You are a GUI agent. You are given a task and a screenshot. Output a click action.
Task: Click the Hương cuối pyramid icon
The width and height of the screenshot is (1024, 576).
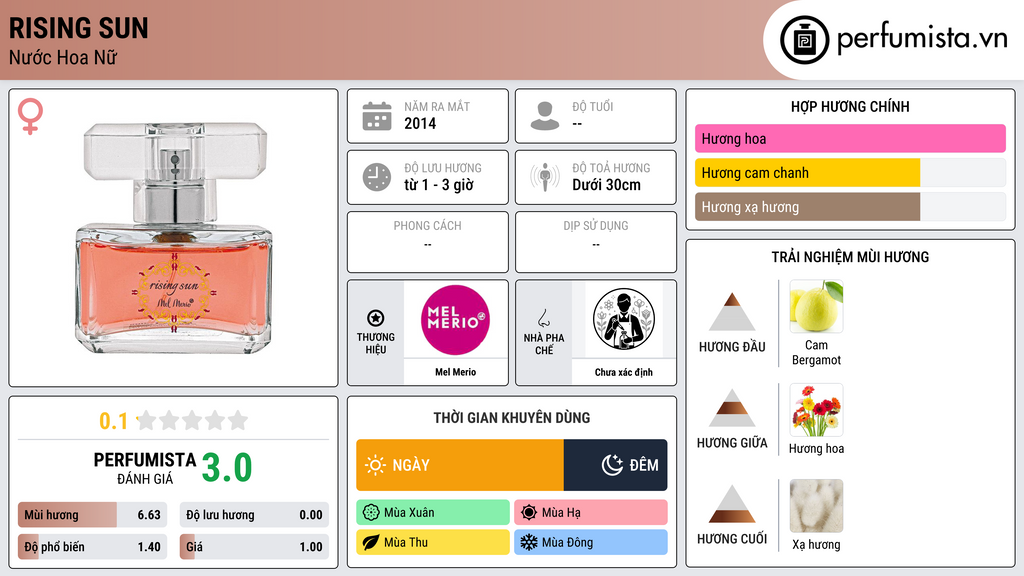point(732,504)
